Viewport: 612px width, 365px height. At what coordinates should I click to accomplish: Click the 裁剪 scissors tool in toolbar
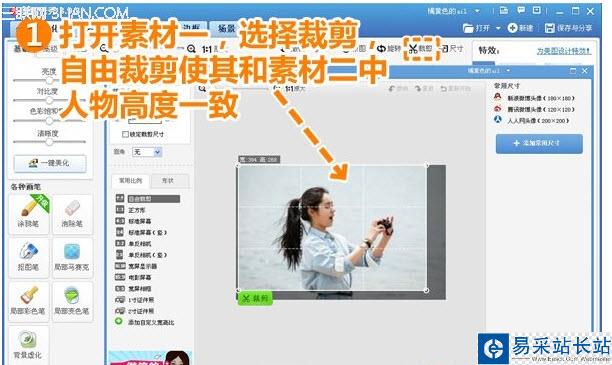click(x=421, y=49)
